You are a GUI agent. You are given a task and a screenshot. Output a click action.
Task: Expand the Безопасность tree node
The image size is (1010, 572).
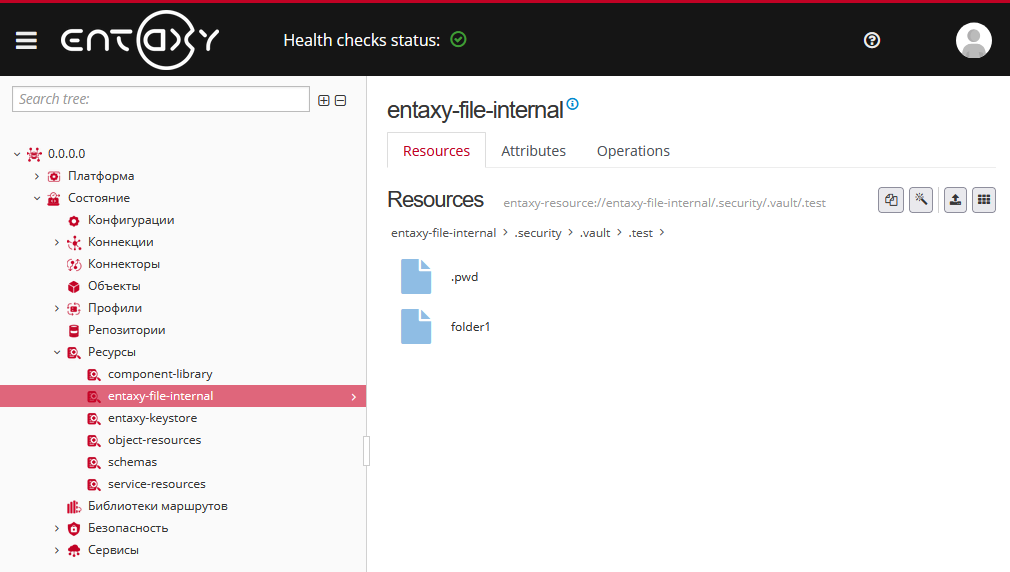[x=57, y=528]
